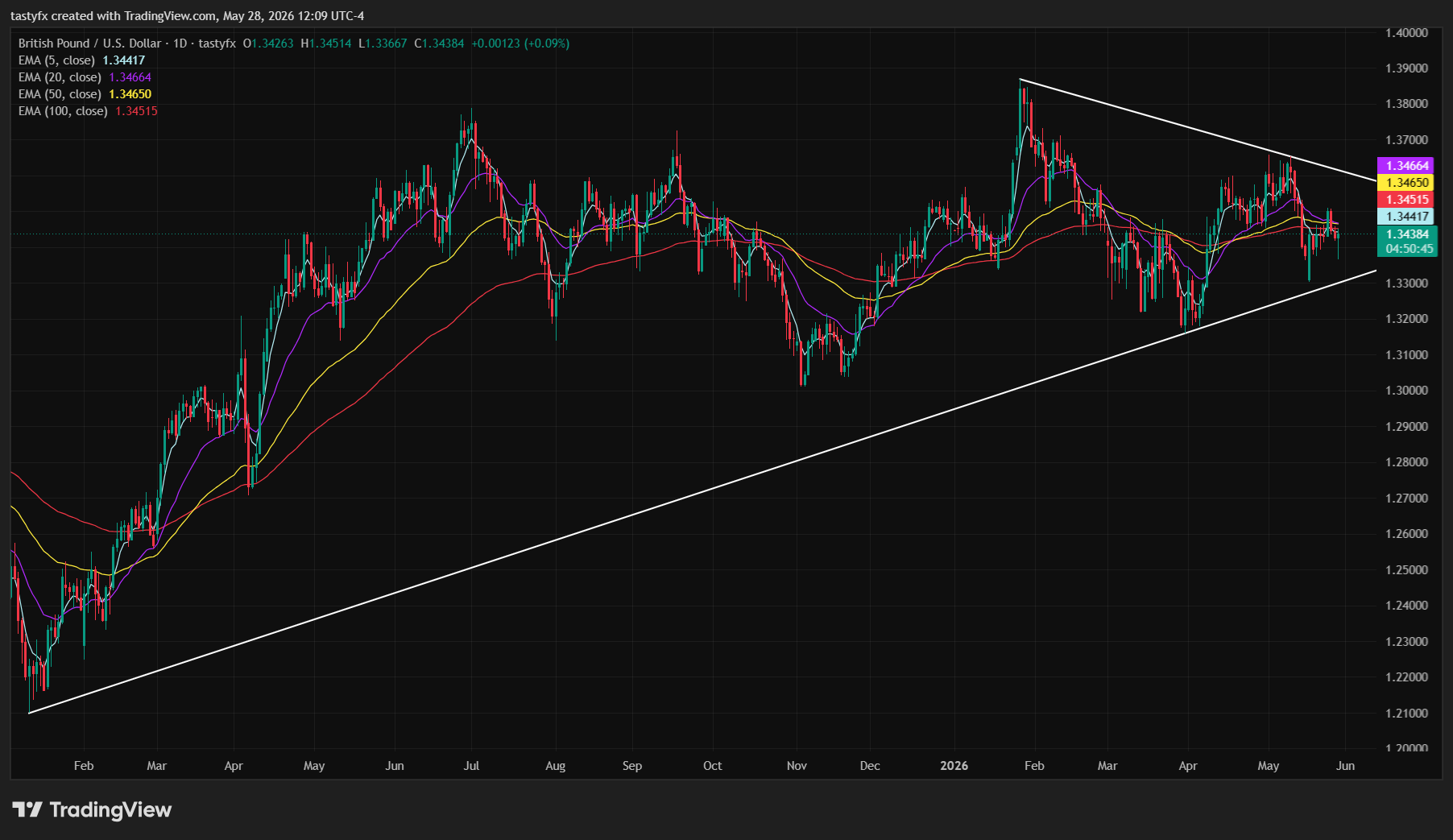Click the 2026 year label on time axis
The height and width of the screenshot is (840, 1453).
954,766
